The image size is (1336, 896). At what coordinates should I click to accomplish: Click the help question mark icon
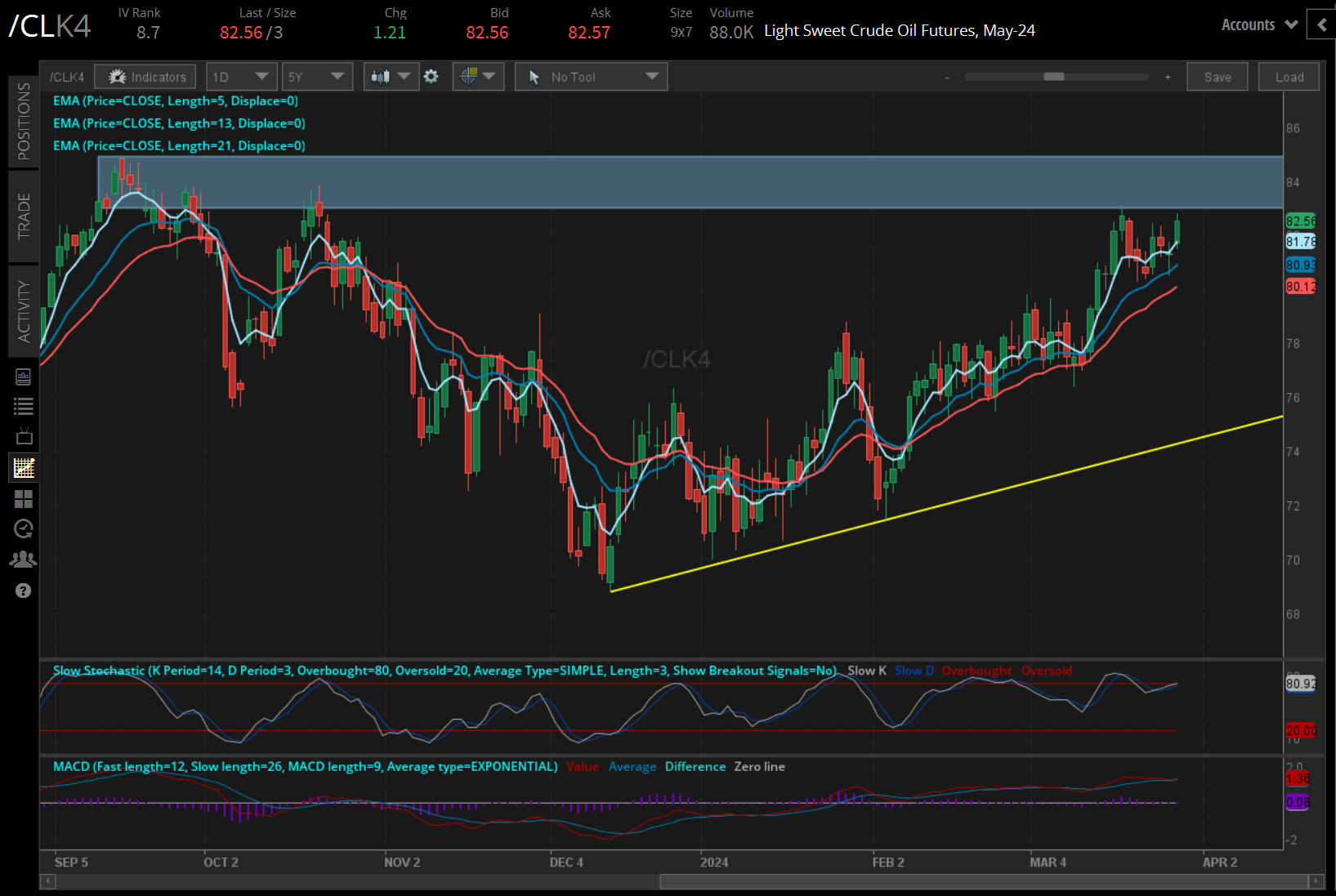pyautogui.click(x=23, y=591)
